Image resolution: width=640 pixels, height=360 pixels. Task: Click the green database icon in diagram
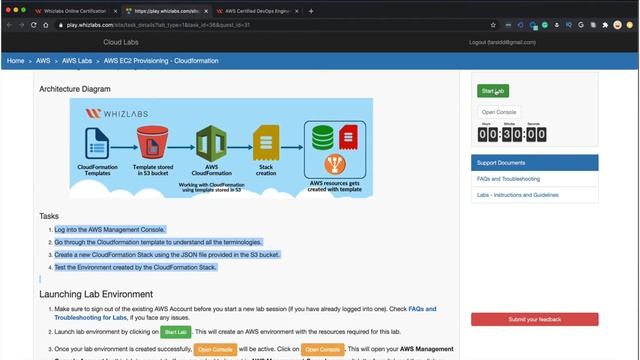322,138
